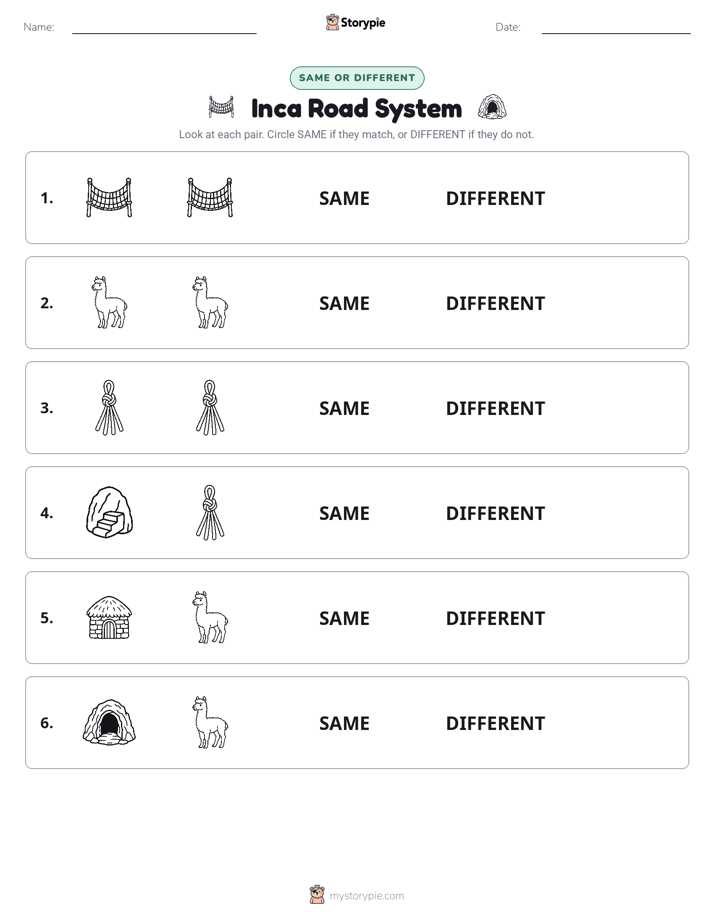Screen dimensions: 714x924
Task: Click the Date line field
Action: pos(616,27)
